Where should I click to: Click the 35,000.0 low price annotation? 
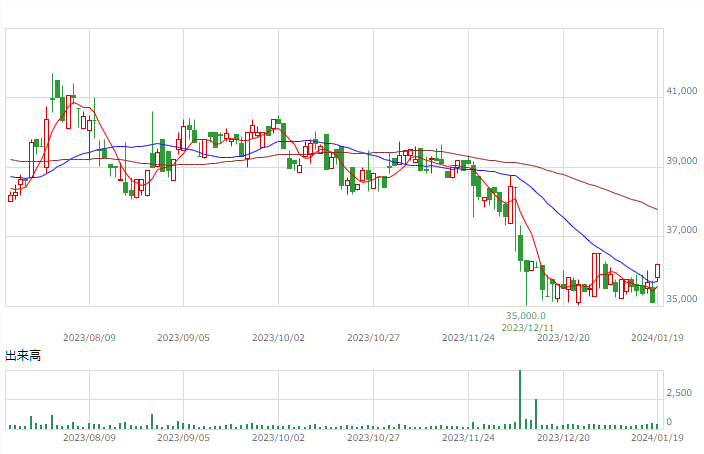(526, 316)
